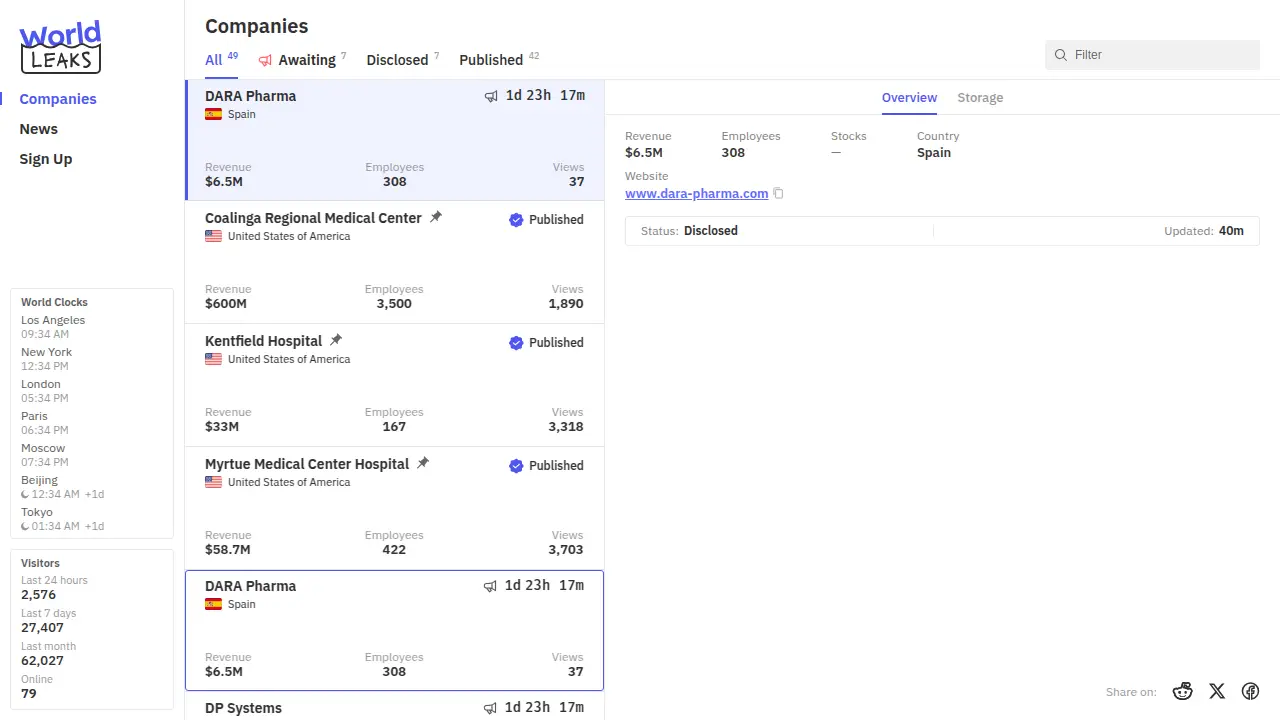Open the Storage tab
This screenshot has width=1280, height=720.
980,98
